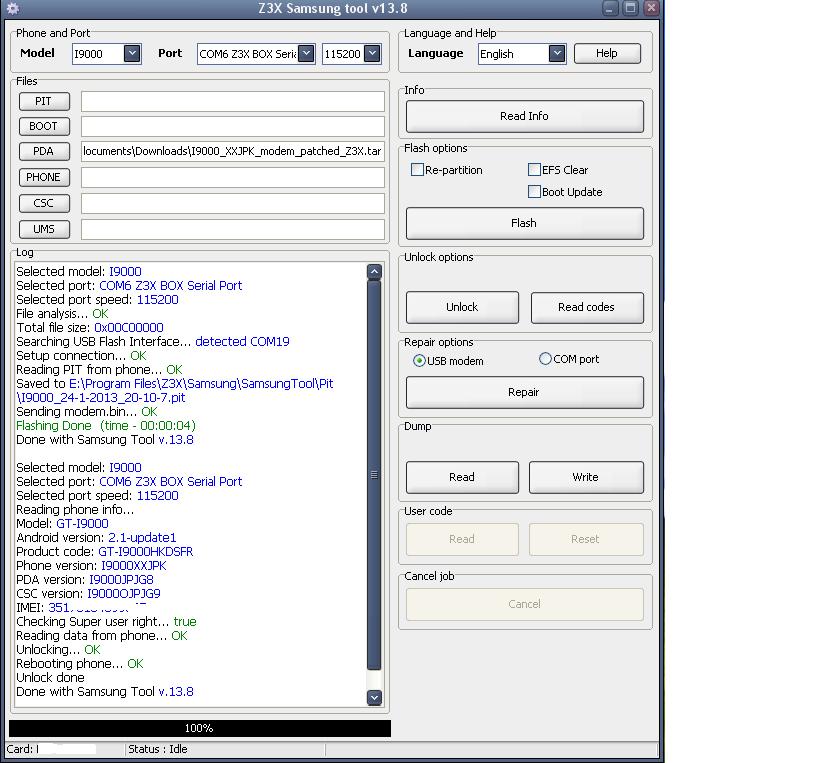This screenshot has height=763, width=840.
Task: Click the gear icon in title bar
Action: [13, 9]
